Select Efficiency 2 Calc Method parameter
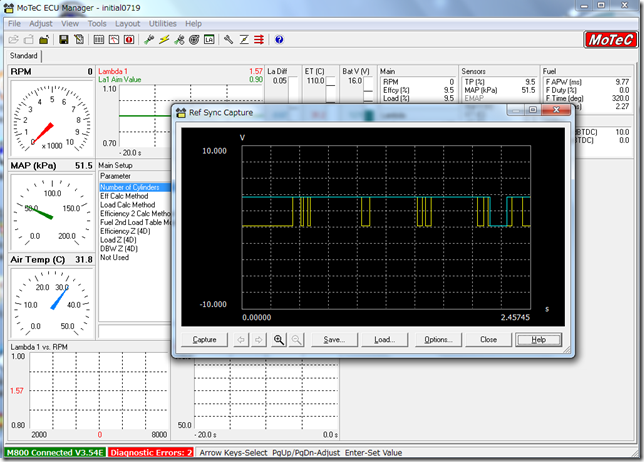 (135, 214)
